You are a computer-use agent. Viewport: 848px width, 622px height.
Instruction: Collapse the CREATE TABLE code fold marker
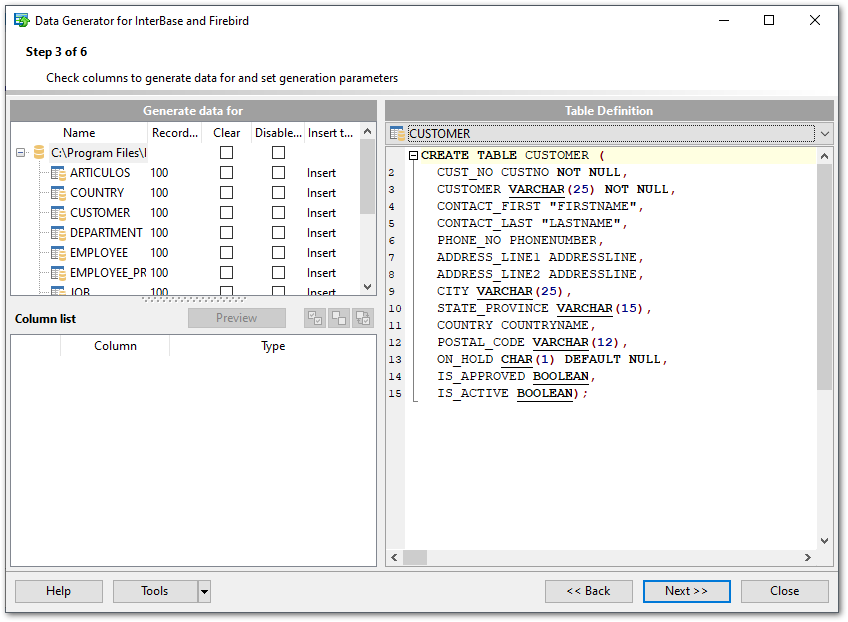pyautogui.click(x=413, y=156)
